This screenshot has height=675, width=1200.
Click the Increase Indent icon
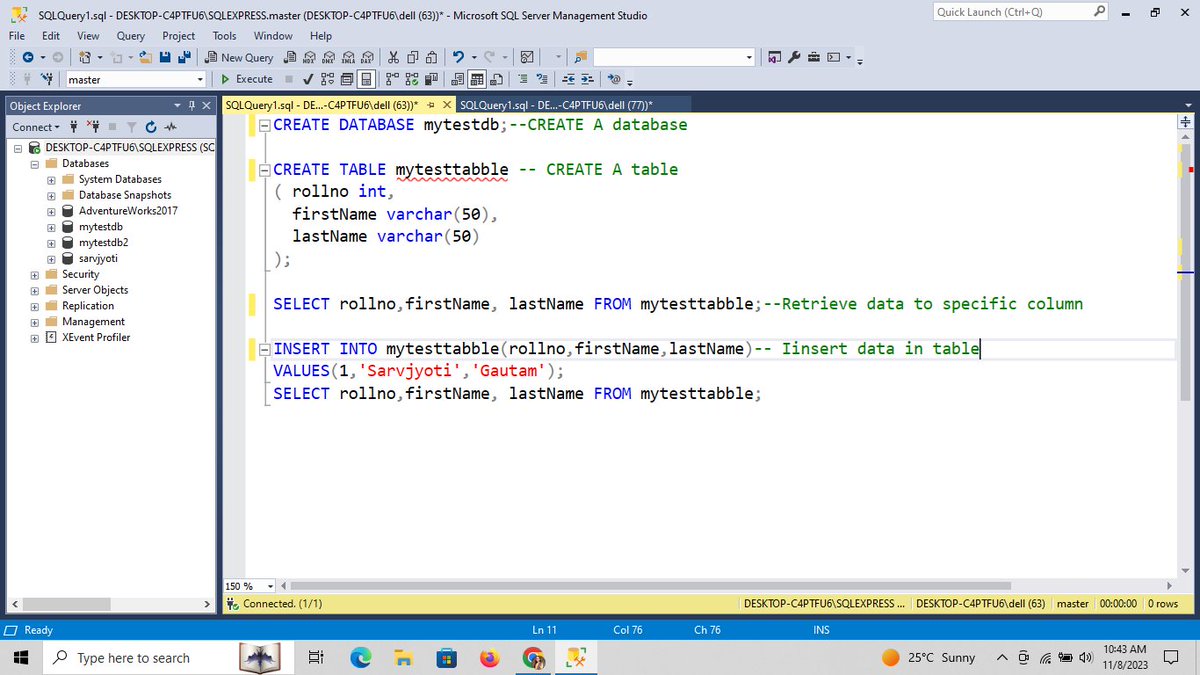pyautogui.click(x=587, y=79)
